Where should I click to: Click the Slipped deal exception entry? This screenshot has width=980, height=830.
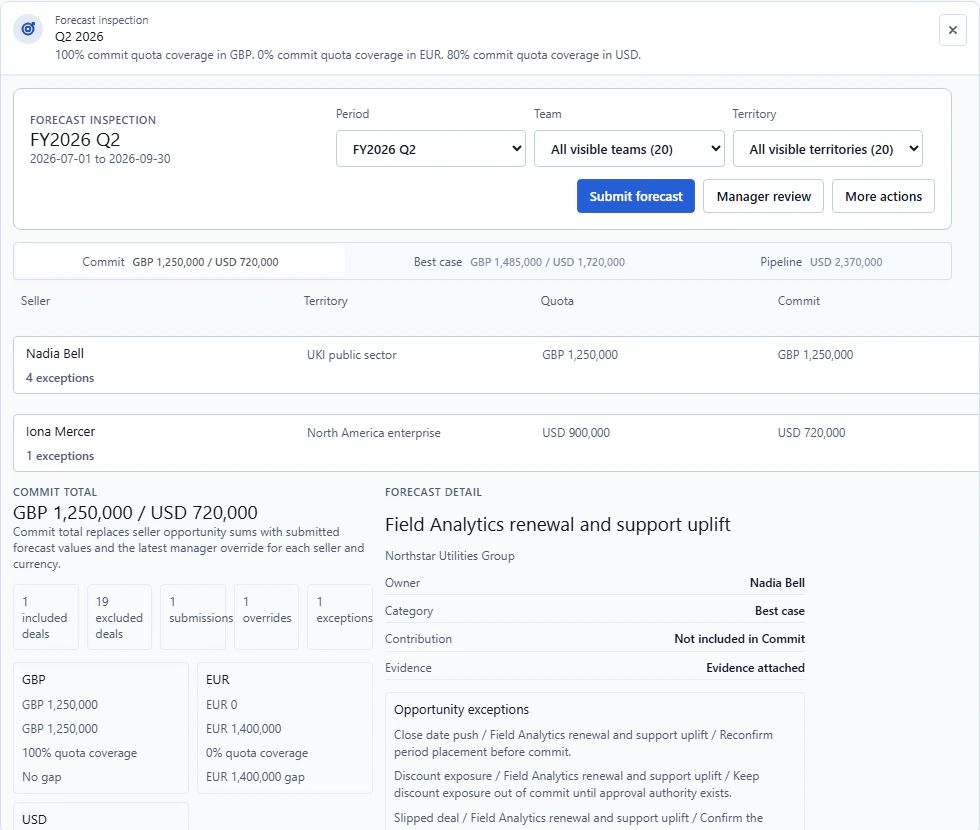pyautogui.click(x=578, y=818)
